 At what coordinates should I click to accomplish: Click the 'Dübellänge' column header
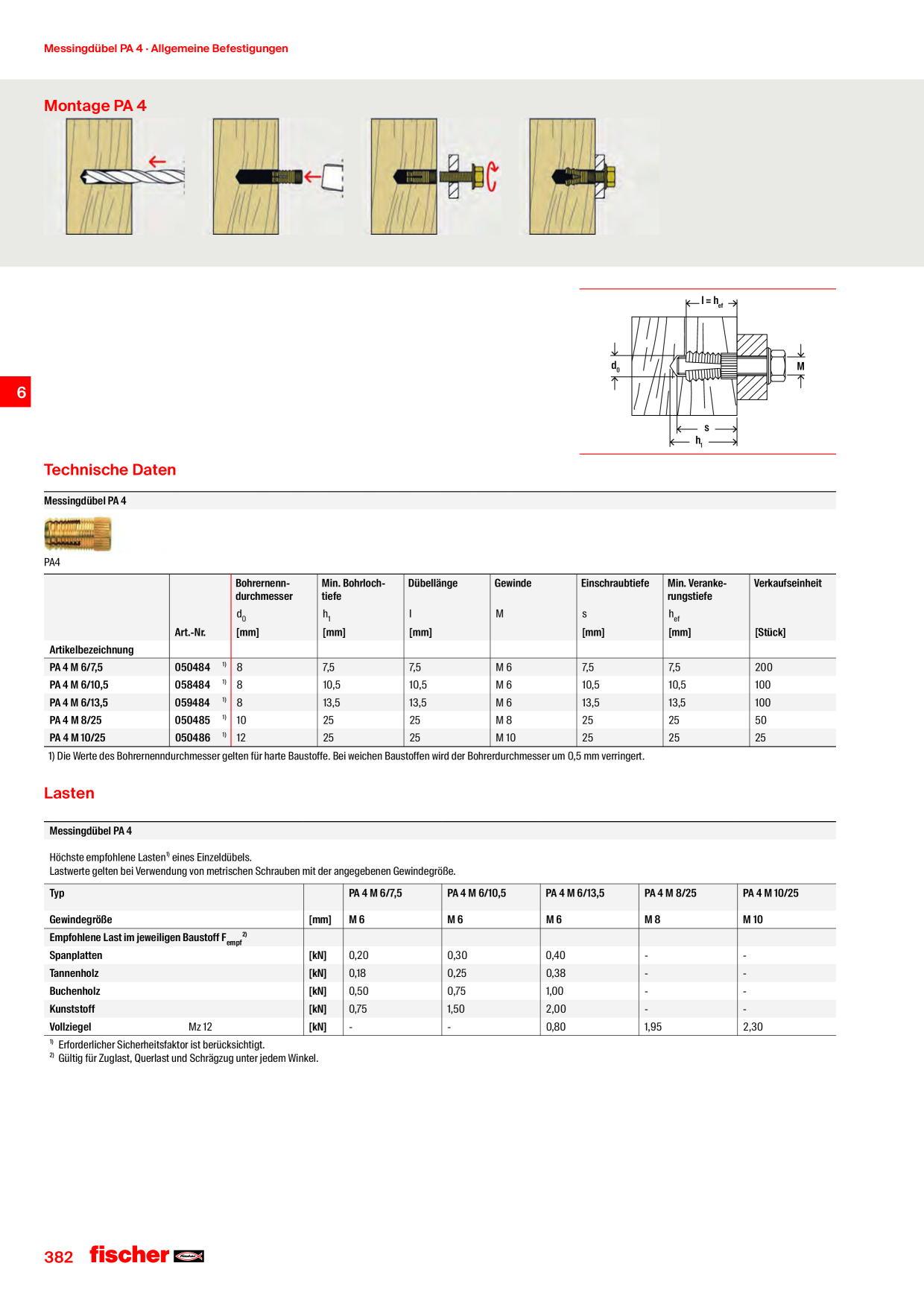point(433,583)
